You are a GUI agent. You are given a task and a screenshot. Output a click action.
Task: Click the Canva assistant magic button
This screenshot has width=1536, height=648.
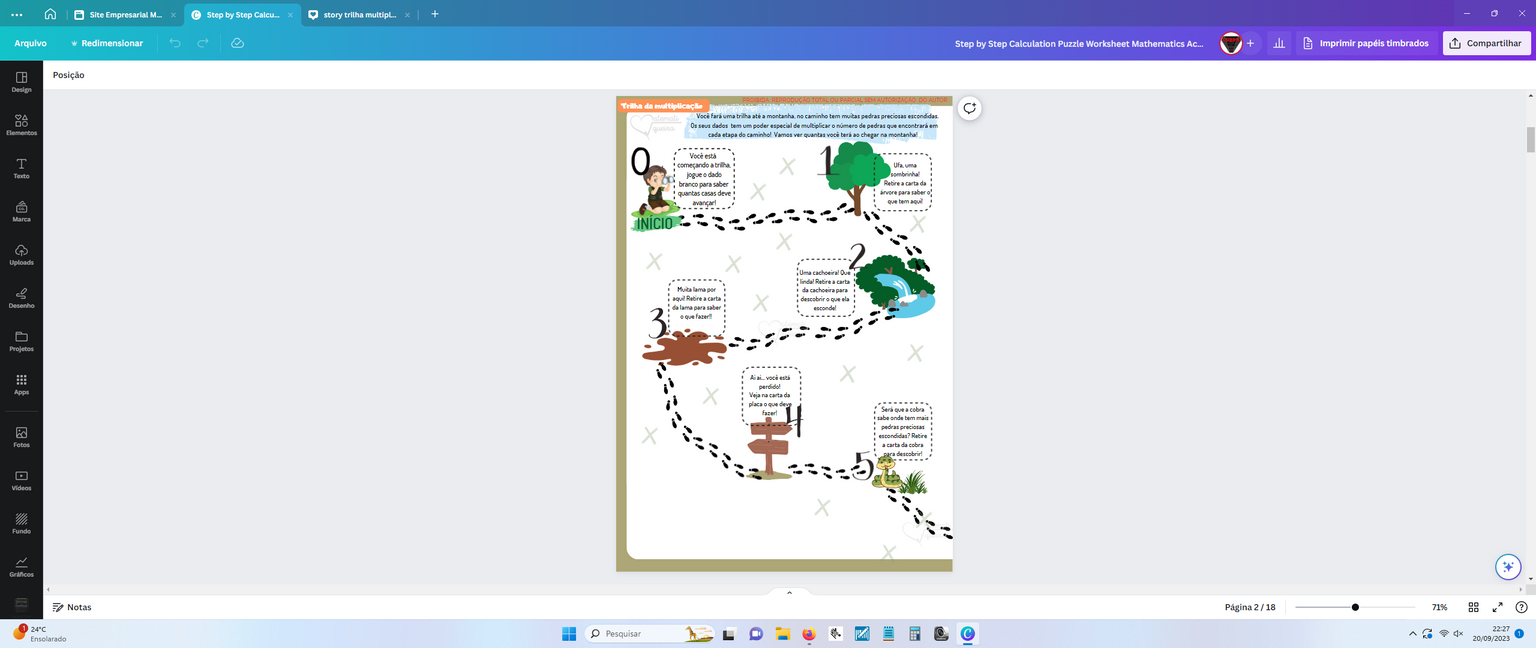[x=1508, y=567]
